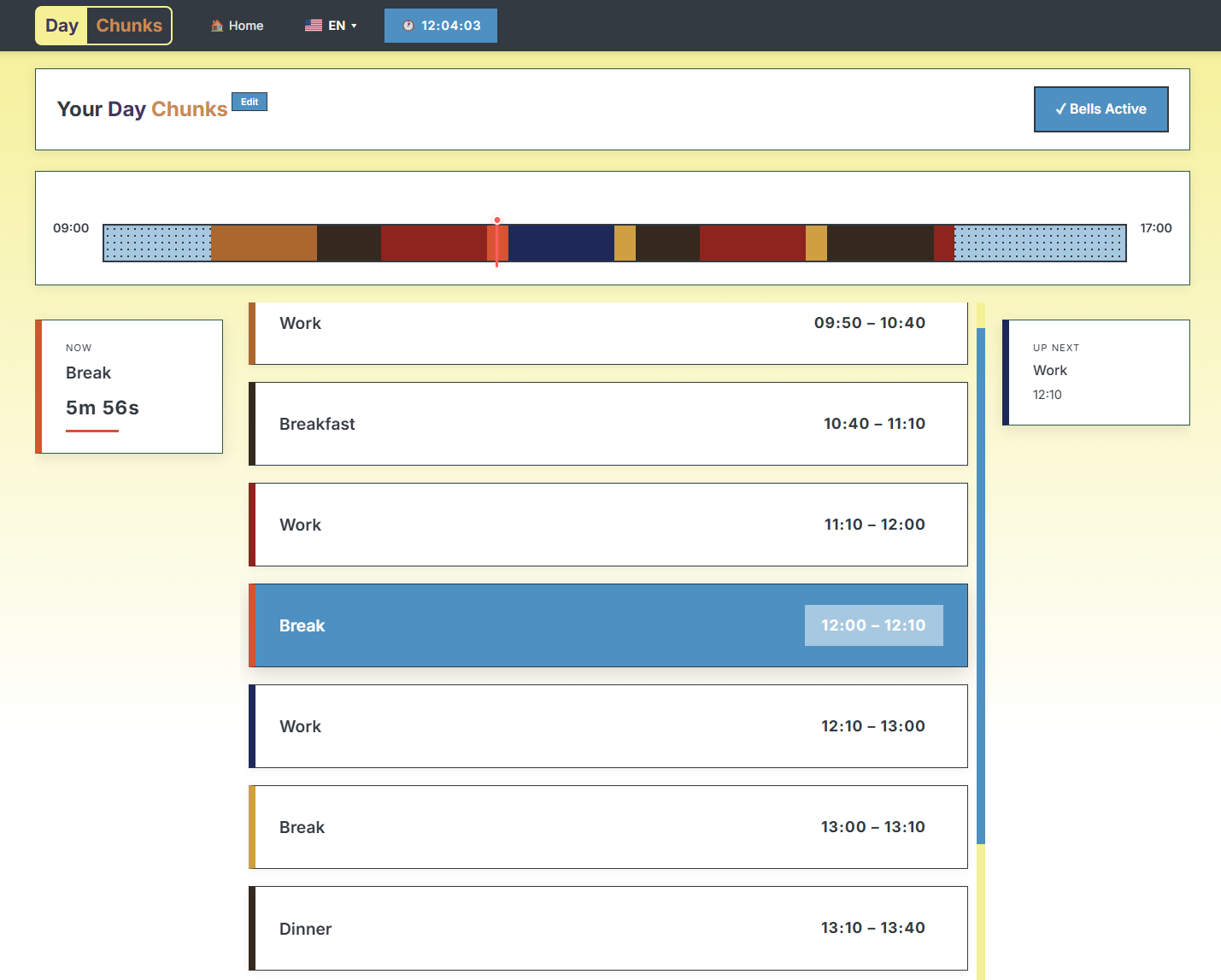Select the highlighted Break 12:00 – 12:10 chunk
Viewport: 1221px width, 980px height.
tap(608, 625)
